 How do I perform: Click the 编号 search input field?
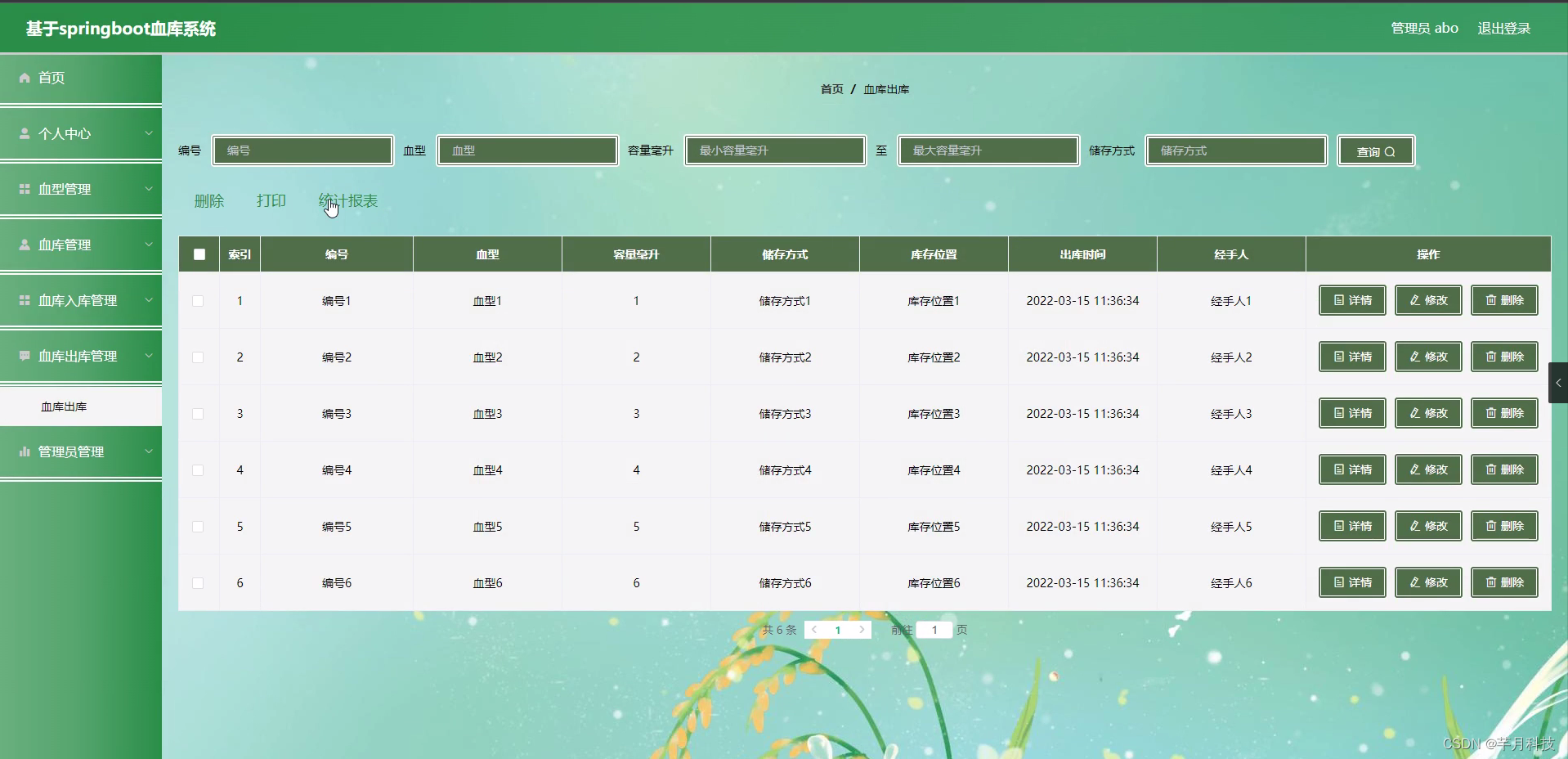coord(302,150)
